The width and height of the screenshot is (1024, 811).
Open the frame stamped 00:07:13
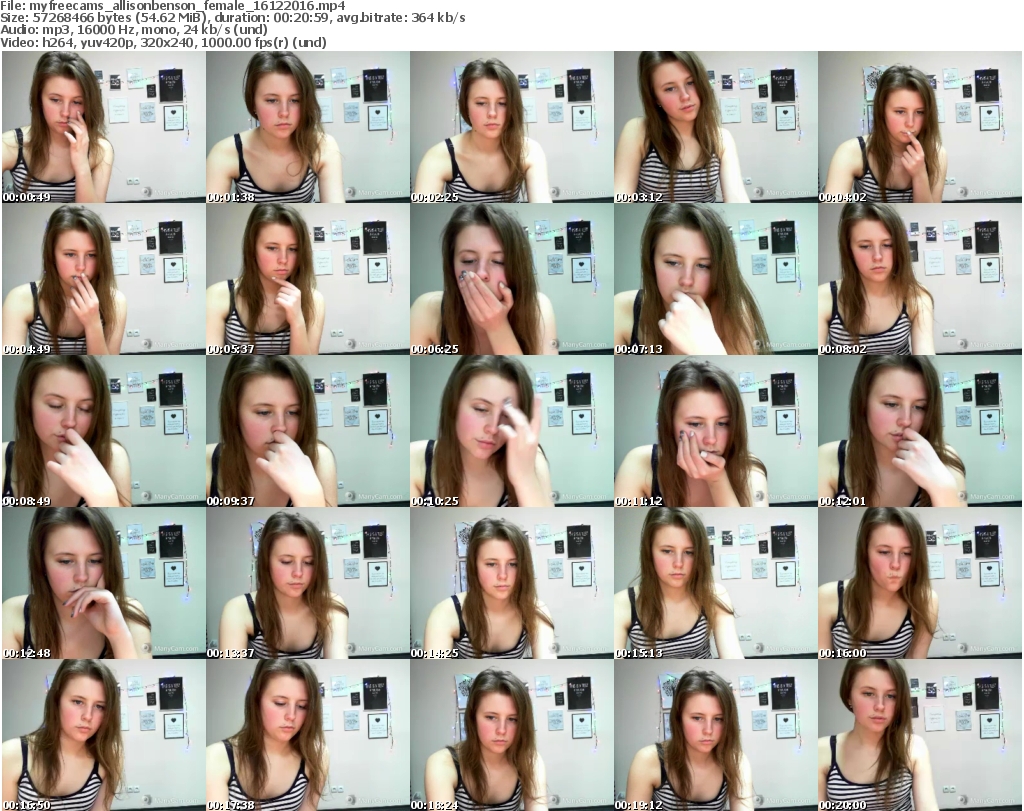tap(715, 279)
